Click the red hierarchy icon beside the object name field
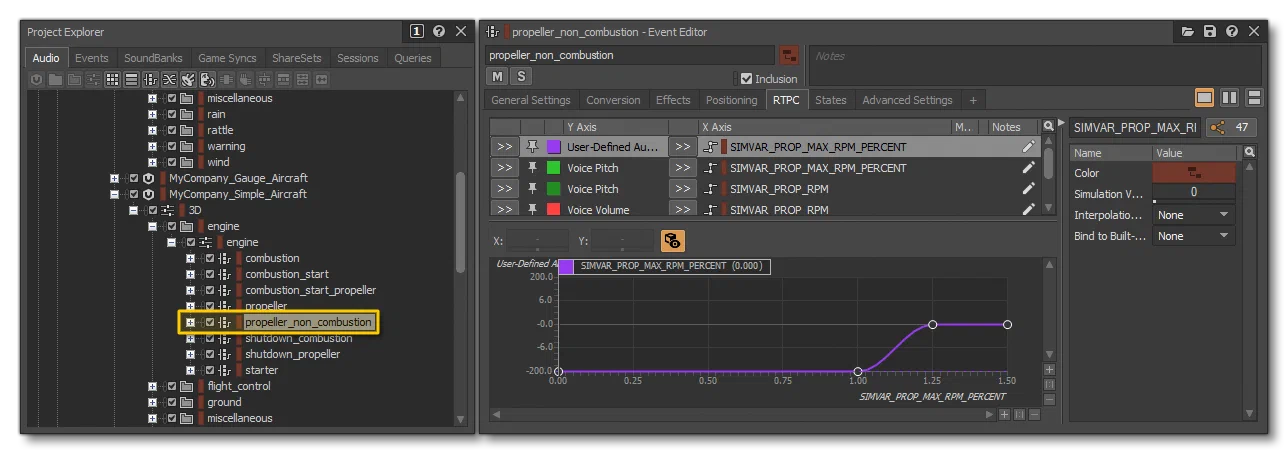The height and width of the screenshot is (454, 1288). (789, 55)
